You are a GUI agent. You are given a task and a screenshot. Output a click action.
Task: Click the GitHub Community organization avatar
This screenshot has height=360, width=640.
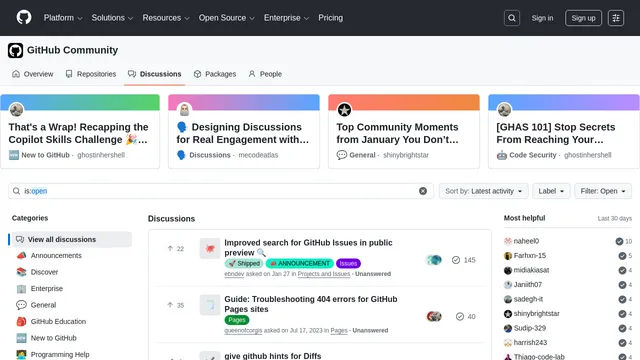(15, 50)
